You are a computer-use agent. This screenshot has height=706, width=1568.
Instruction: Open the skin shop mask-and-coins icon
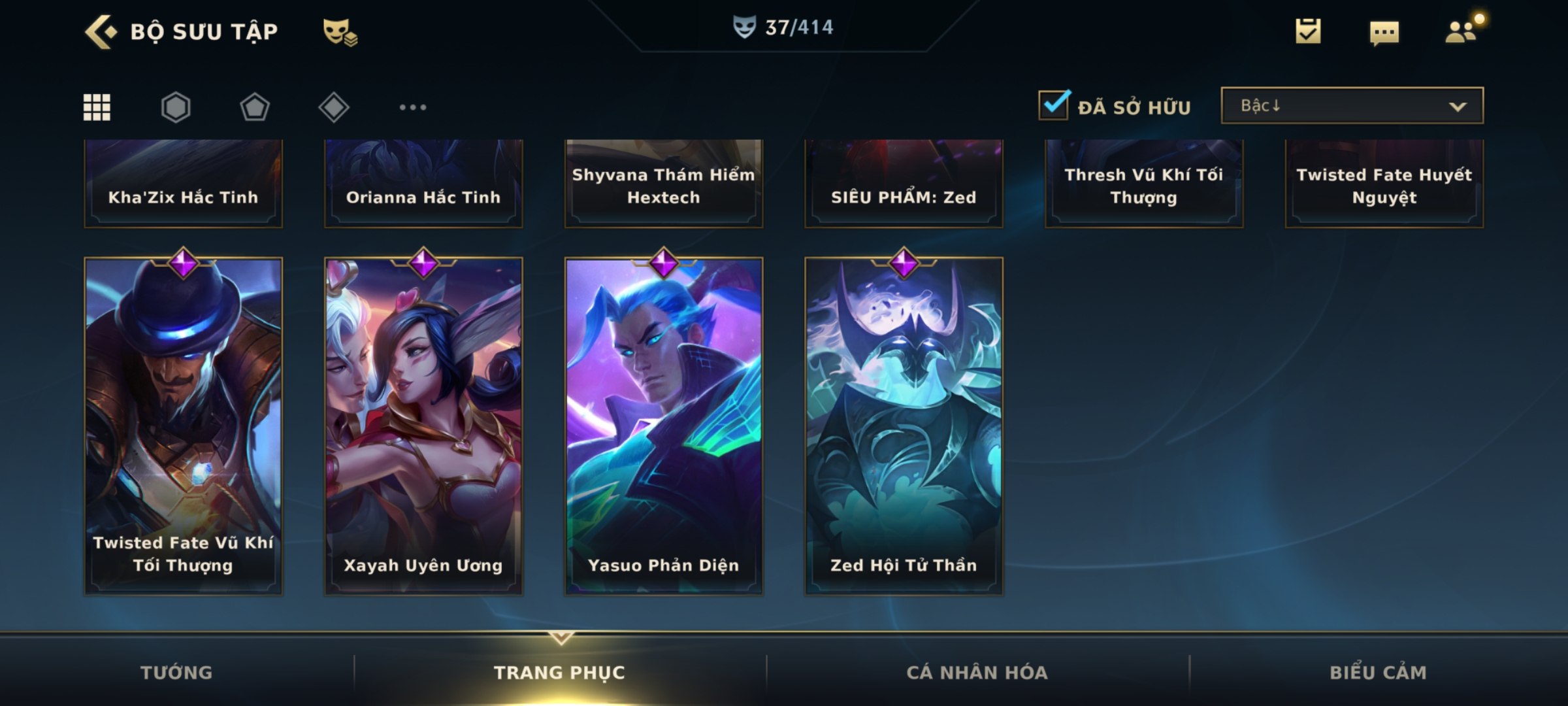tap(340, 32)
